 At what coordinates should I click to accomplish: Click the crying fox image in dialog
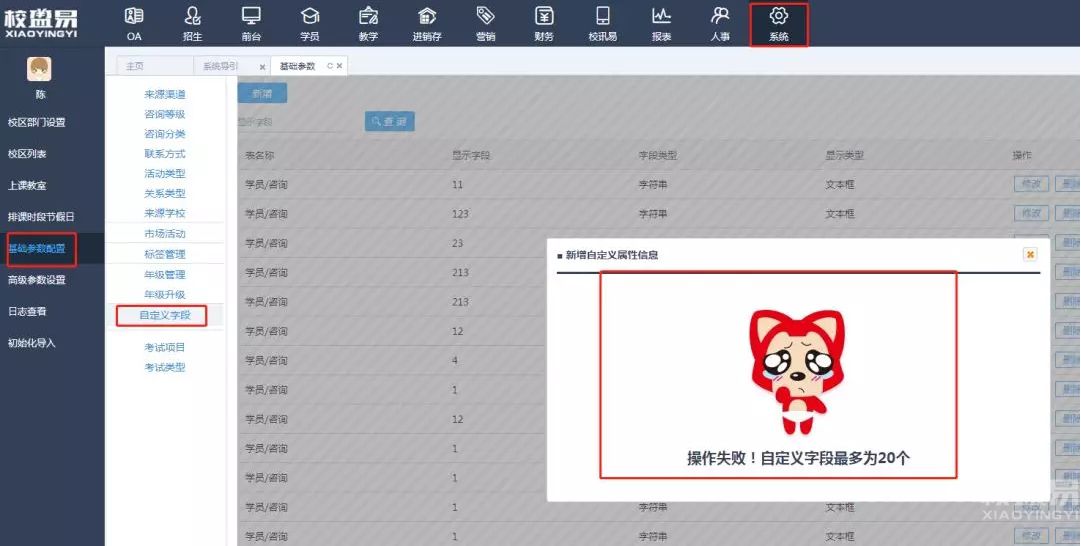797,372
